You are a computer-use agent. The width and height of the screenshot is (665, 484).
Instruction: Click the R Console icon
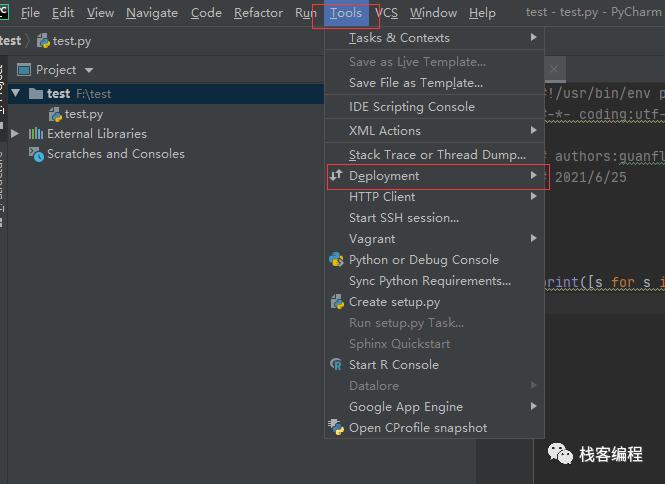coord(336,364)
